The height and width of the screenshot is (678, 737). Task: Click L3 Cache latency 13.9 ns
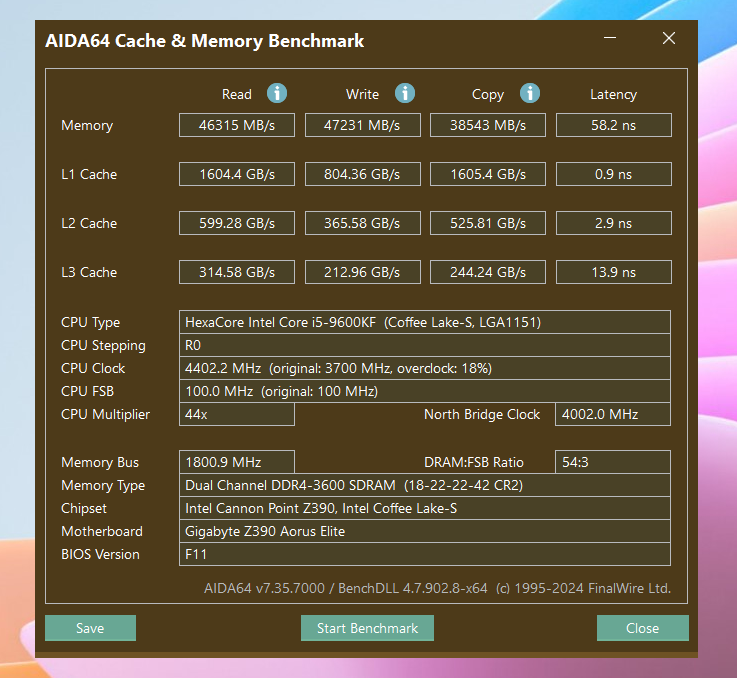coord(613,272)
